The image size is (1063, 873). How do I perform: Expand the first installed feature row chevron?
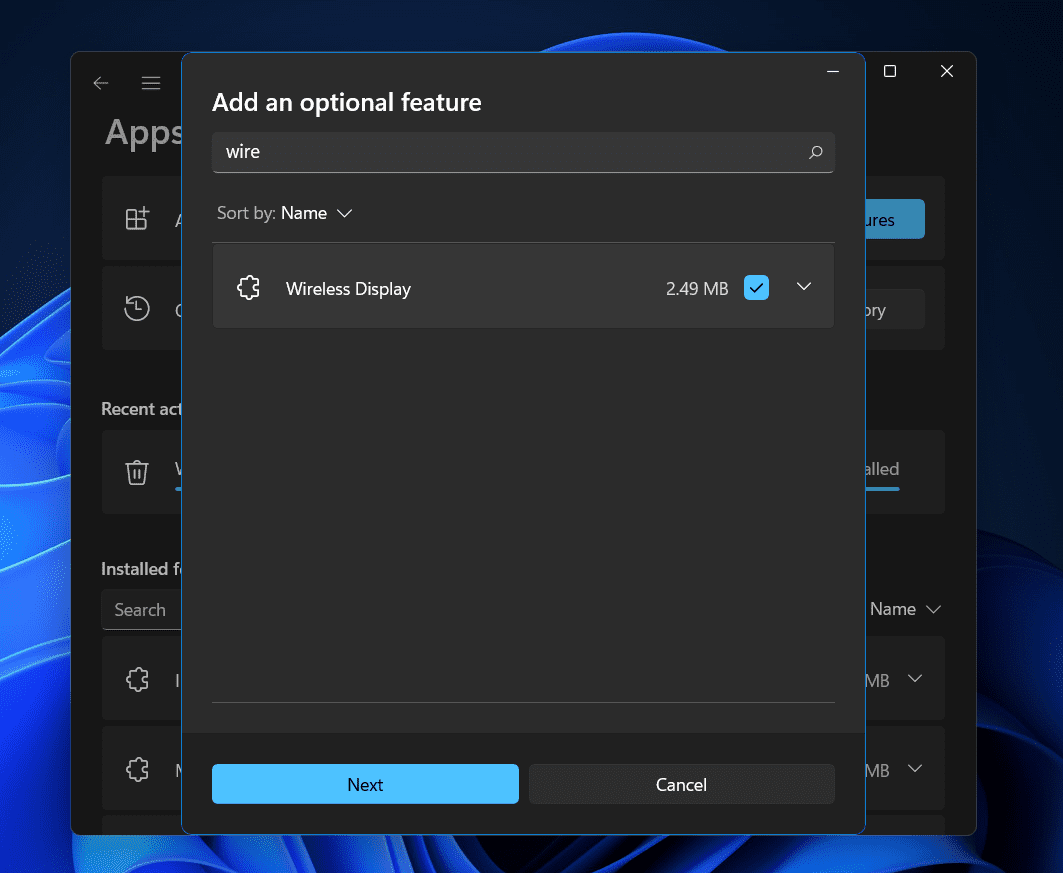point(914,679)
